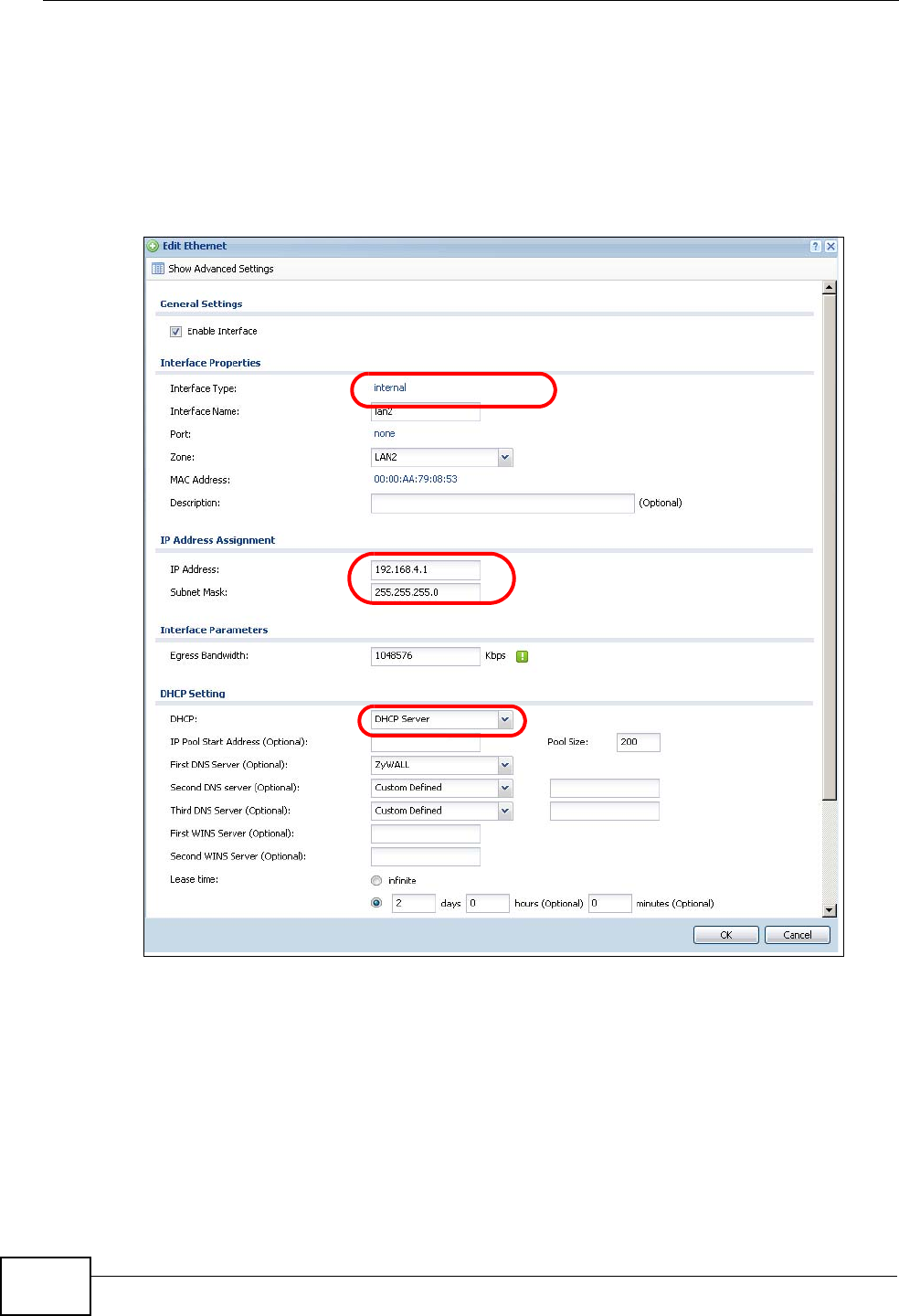Click the General Settings heading
This screenshot has height=1316, width=899.
pos(201,303)
